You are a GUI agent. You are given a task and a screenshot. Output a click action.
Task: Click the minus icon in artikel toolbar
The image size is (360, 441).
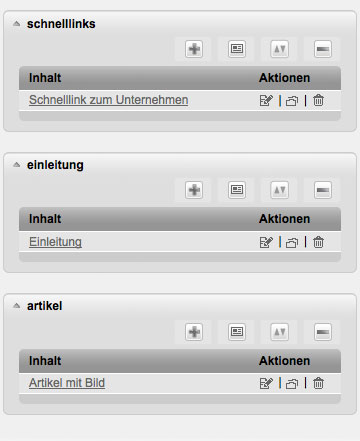323,332
